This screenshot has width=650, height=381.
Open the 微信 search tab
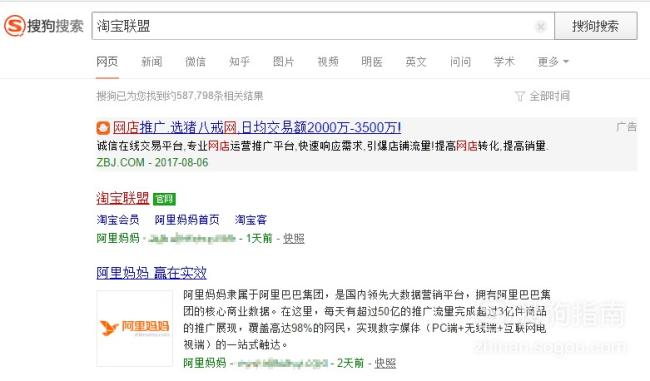[x=195, y=62]
